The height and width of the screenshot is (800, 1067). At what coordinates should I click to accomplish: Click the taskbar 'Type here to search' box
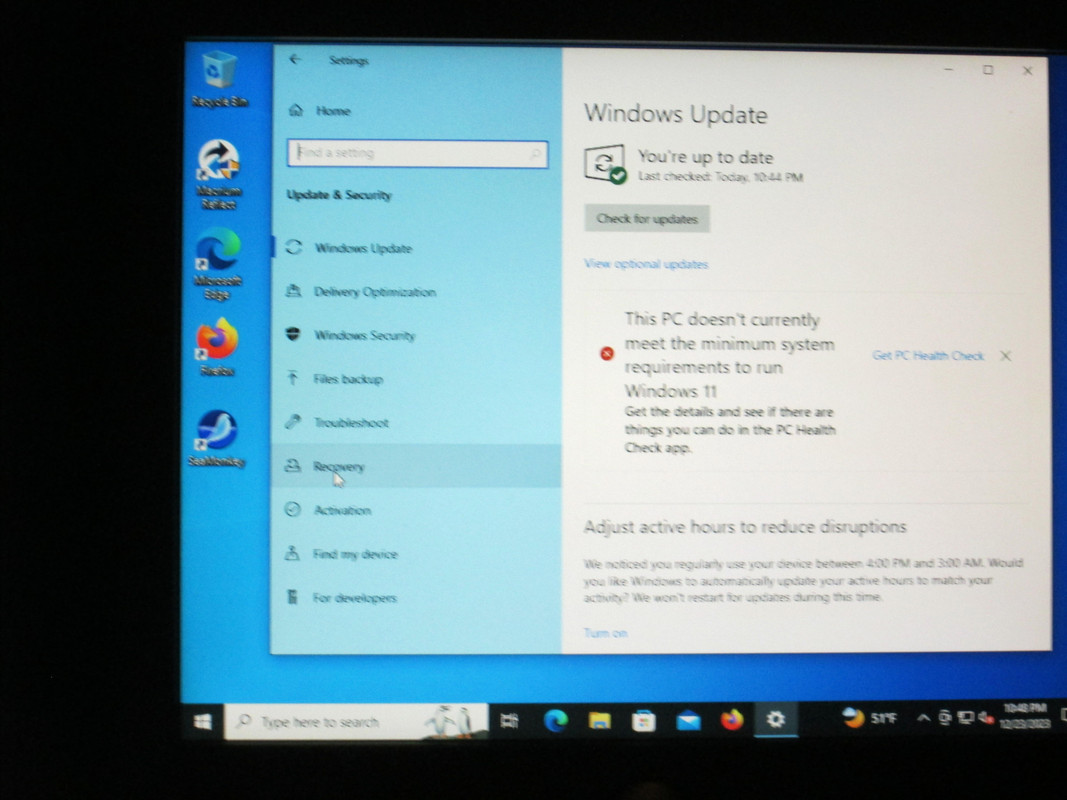pos(356,722)
